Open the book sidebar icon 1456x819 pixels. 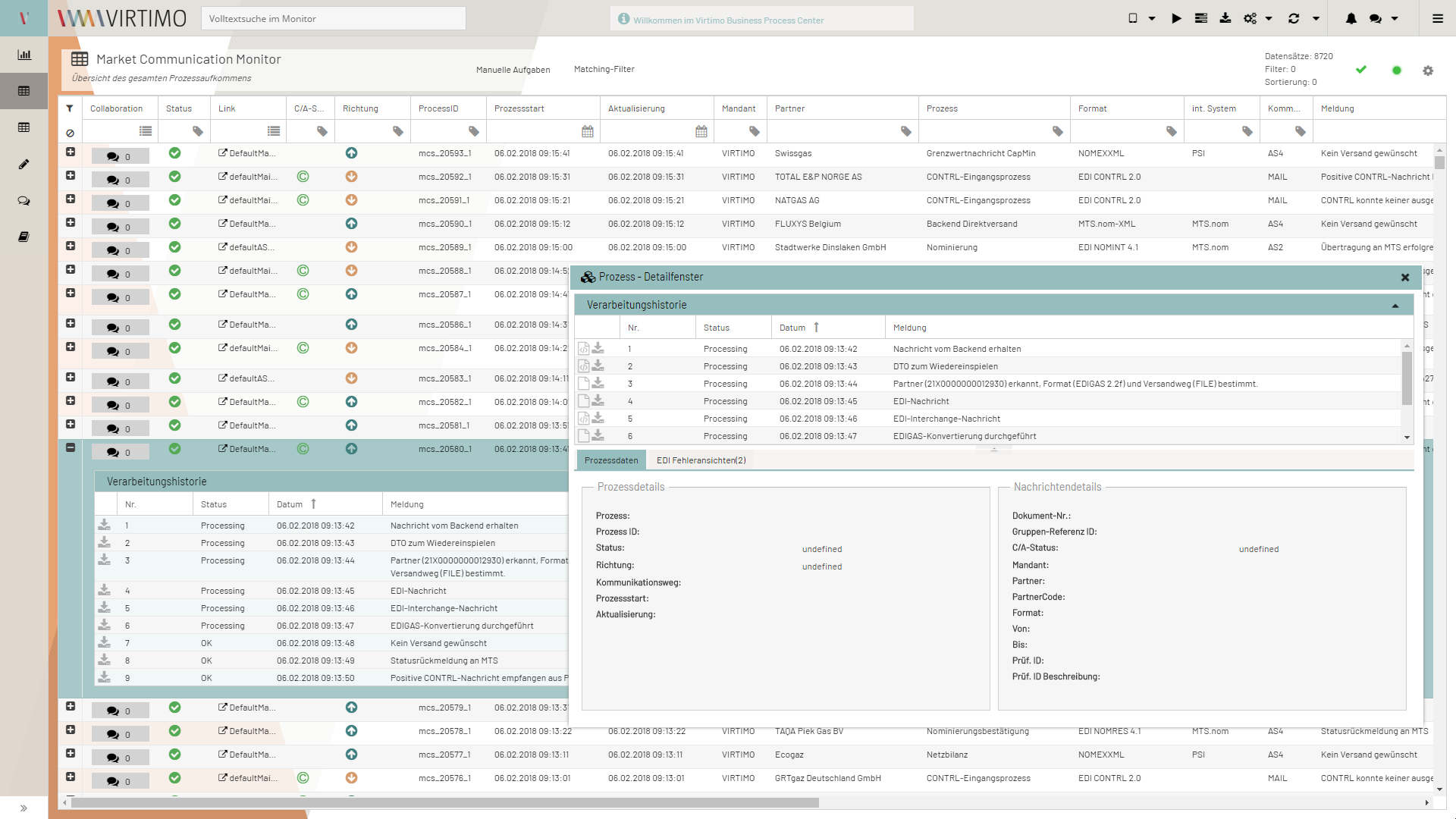[x=24, y=237]
